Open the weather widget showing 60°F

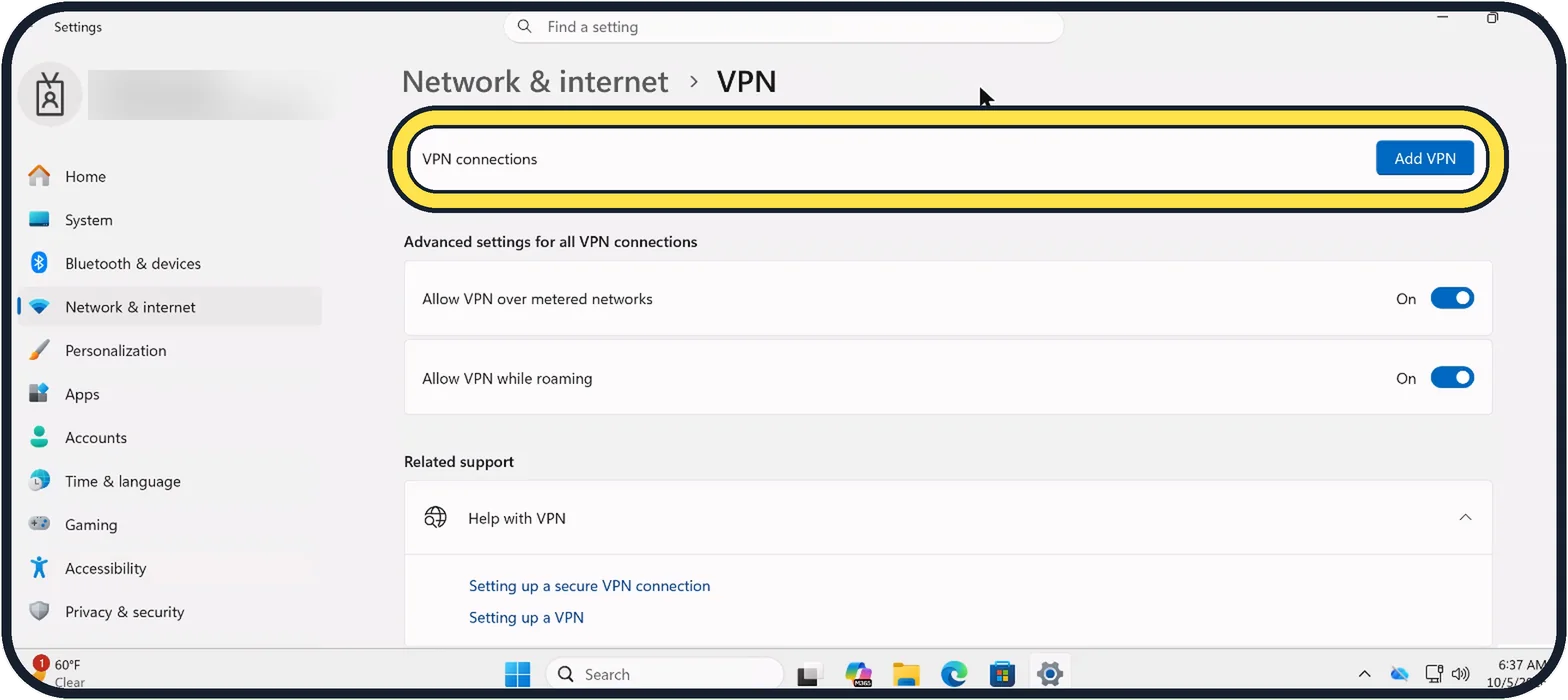pyautogui.click(x=58, y=672)
